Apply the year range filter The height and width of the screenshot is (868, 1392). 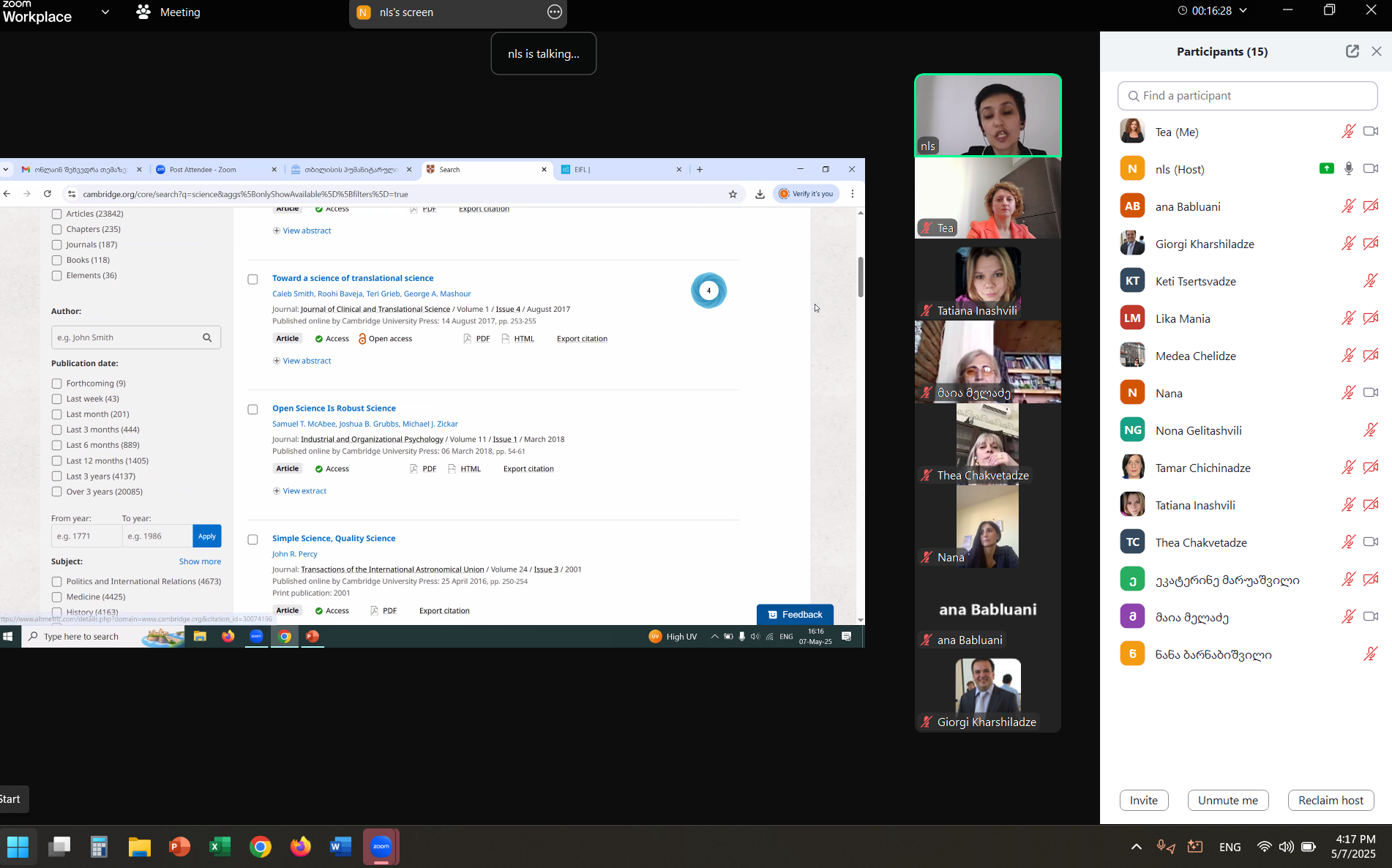pos(207,536)
